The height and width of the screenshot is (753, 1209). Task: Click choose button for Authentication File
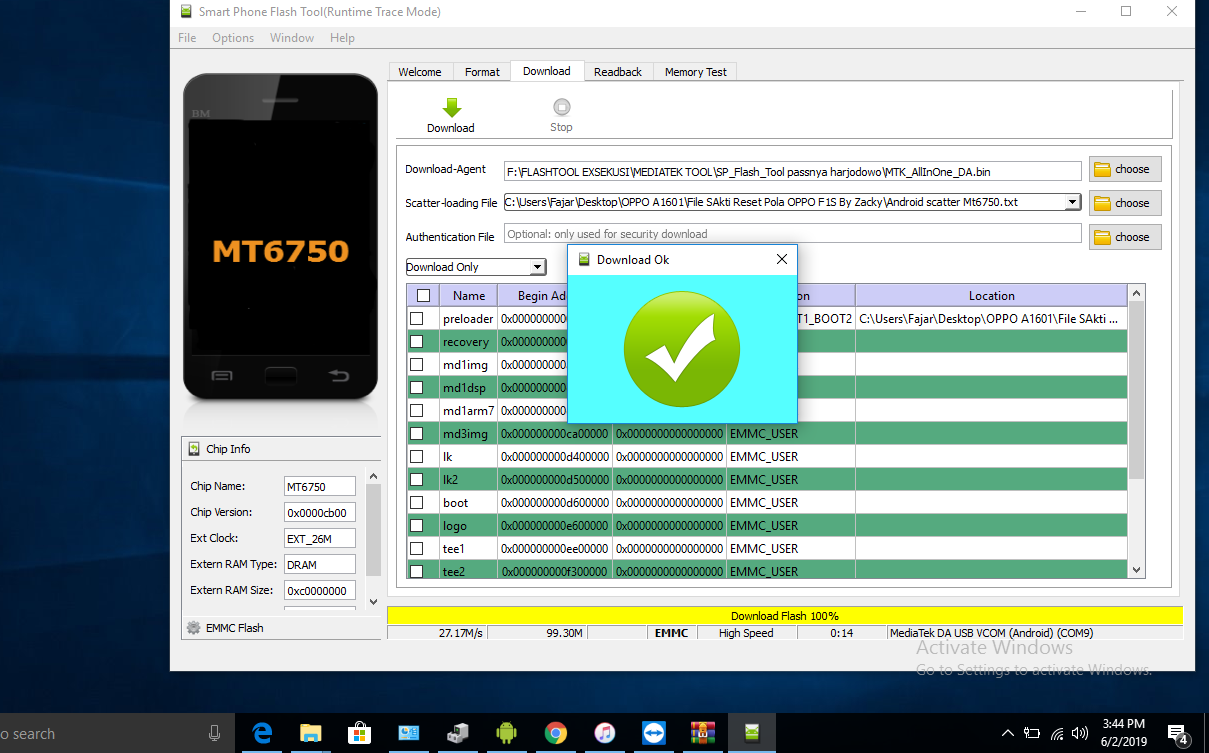(1125, 237)
